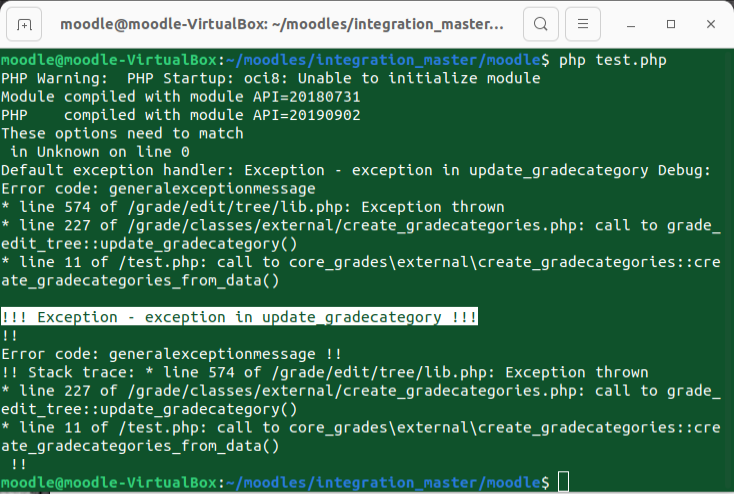Click the cursor at the last prompt
This screenshot has height=494, width=734.
[x=564, y=482]
